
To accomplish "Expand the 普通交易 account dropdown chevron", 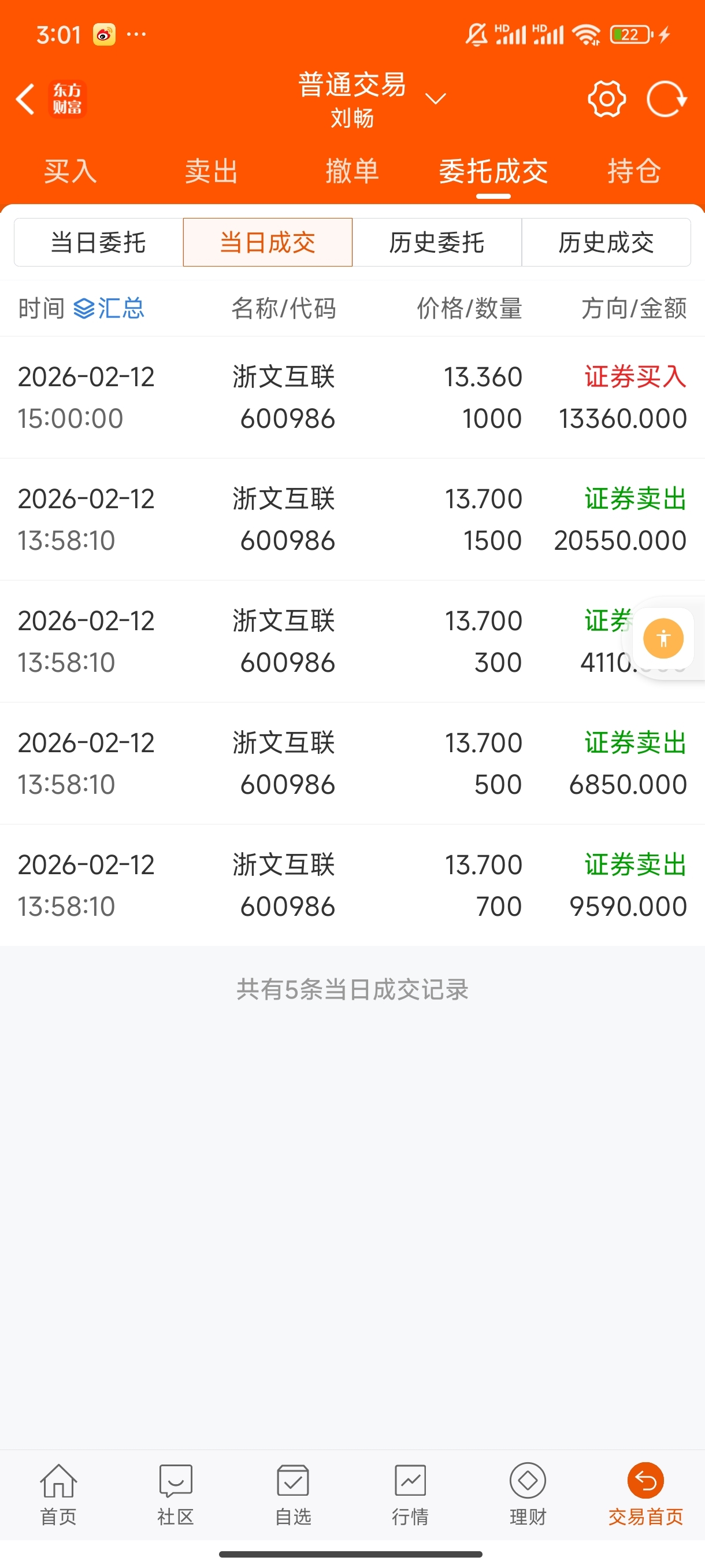I will coord(436,99).
